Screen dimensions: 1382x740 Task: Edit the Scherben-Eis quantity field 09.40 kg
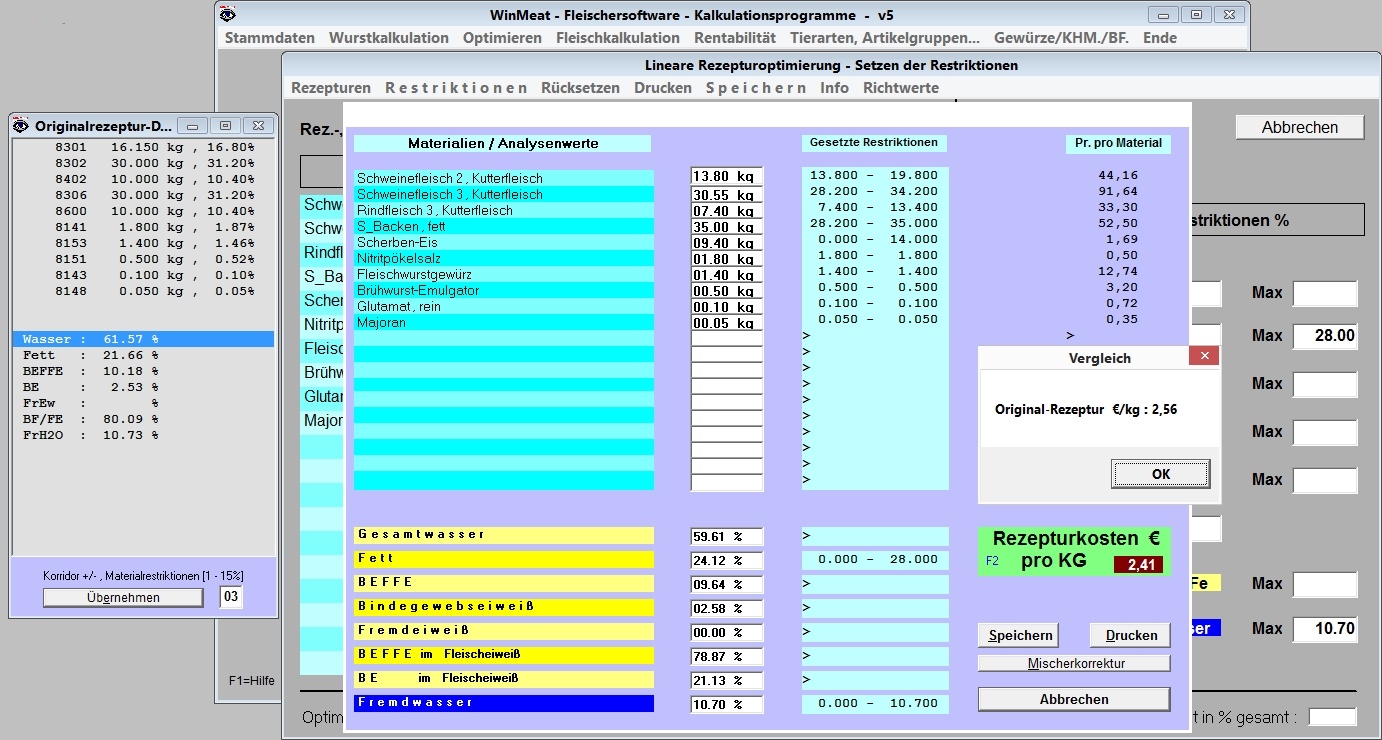point(726,243)
